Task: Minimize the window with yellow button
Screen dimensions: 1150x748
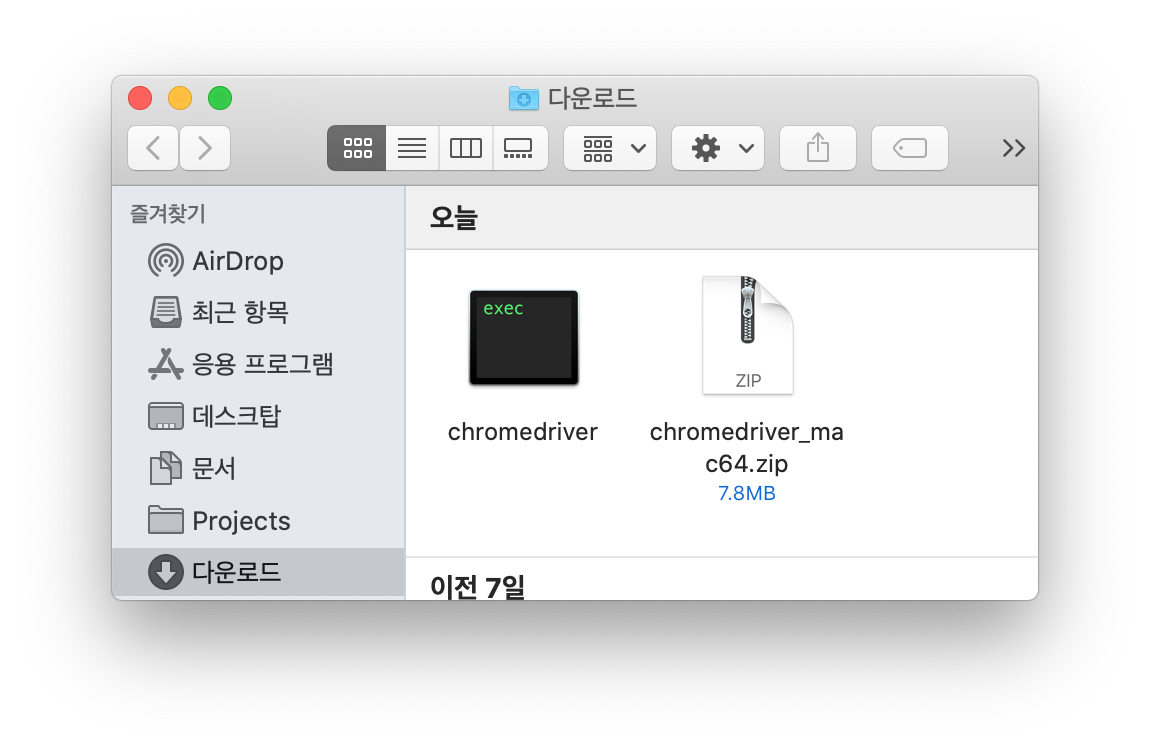Action: point(180,98)
